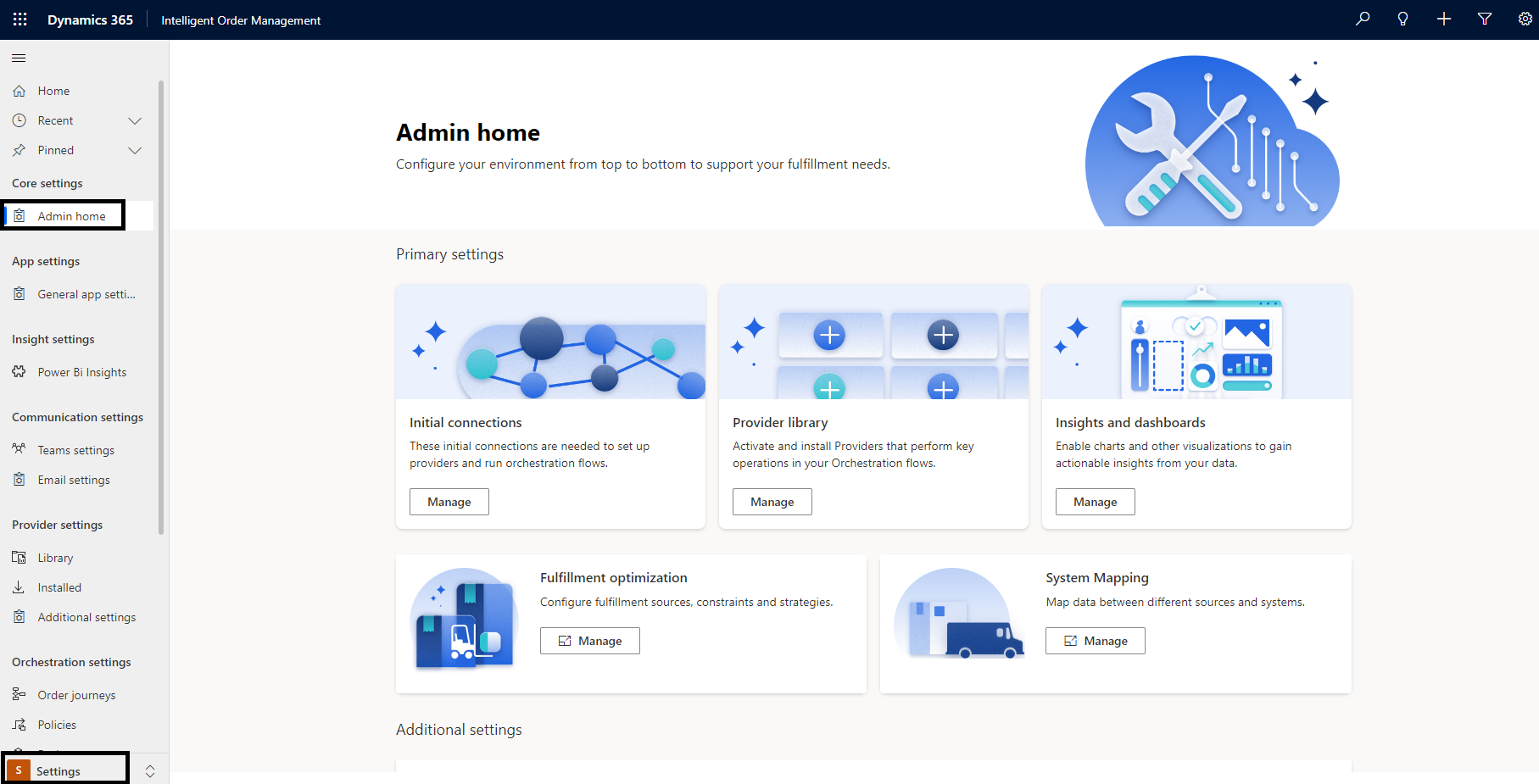Click Manage for Fulfillment optimization
The height and width of the screenshot is (784, 1539).
point(589,640)
